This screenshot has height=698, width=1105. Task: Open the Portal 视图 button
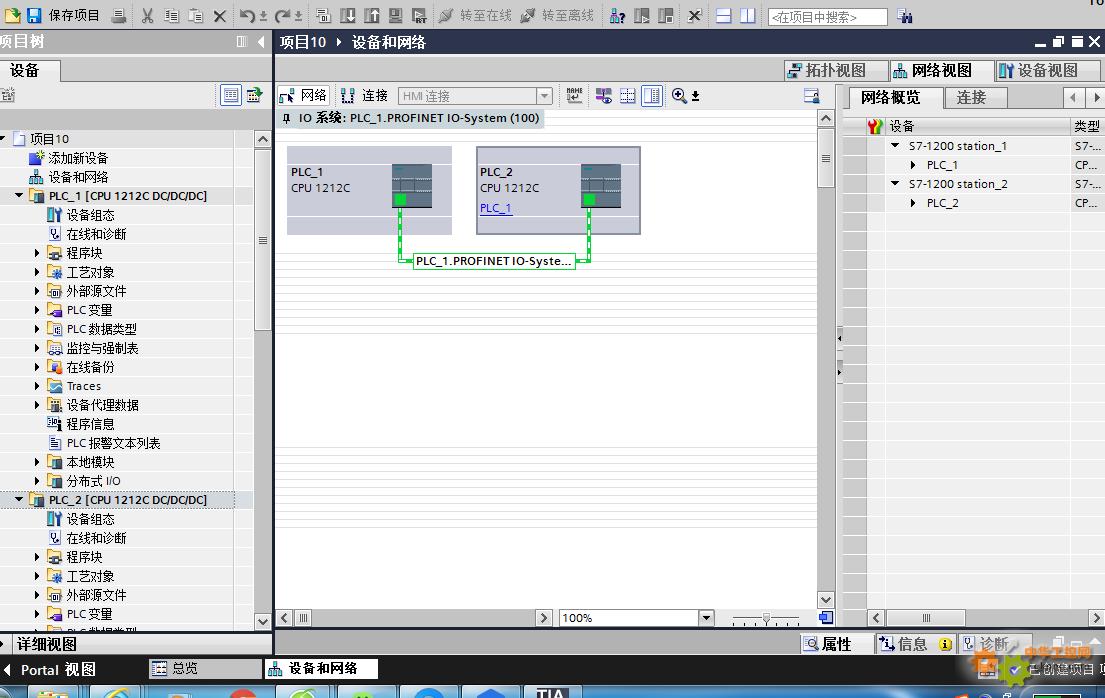[51, 669]
